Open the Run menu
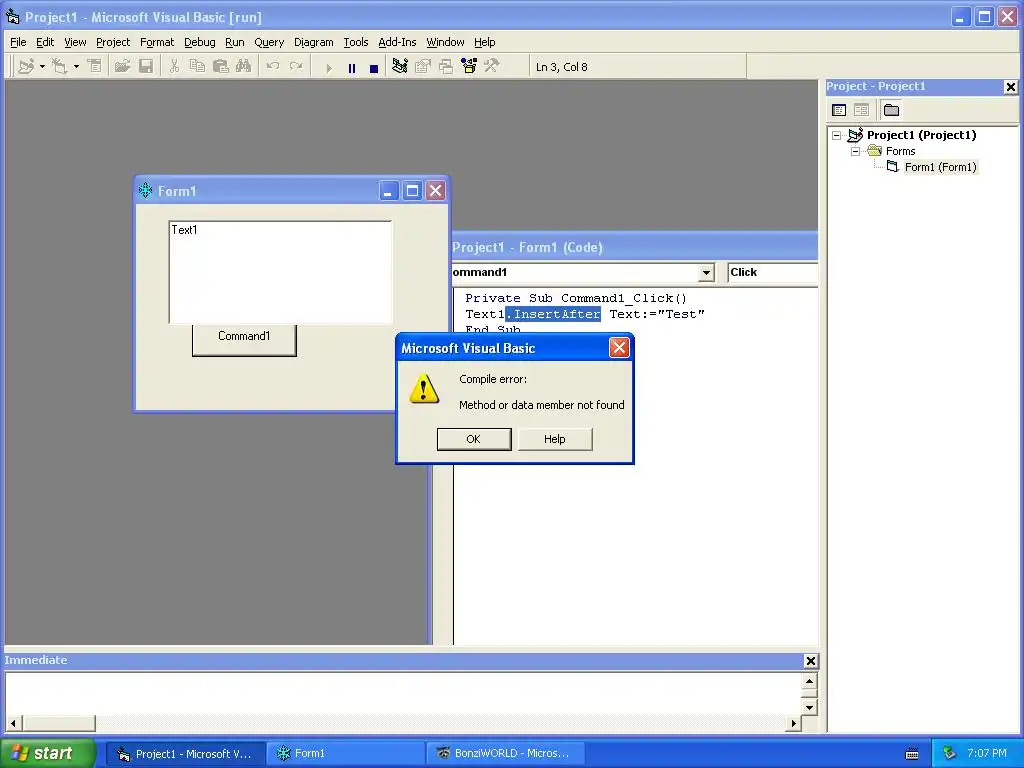Viewport: 1024px width, 768px height. [234, 42]
